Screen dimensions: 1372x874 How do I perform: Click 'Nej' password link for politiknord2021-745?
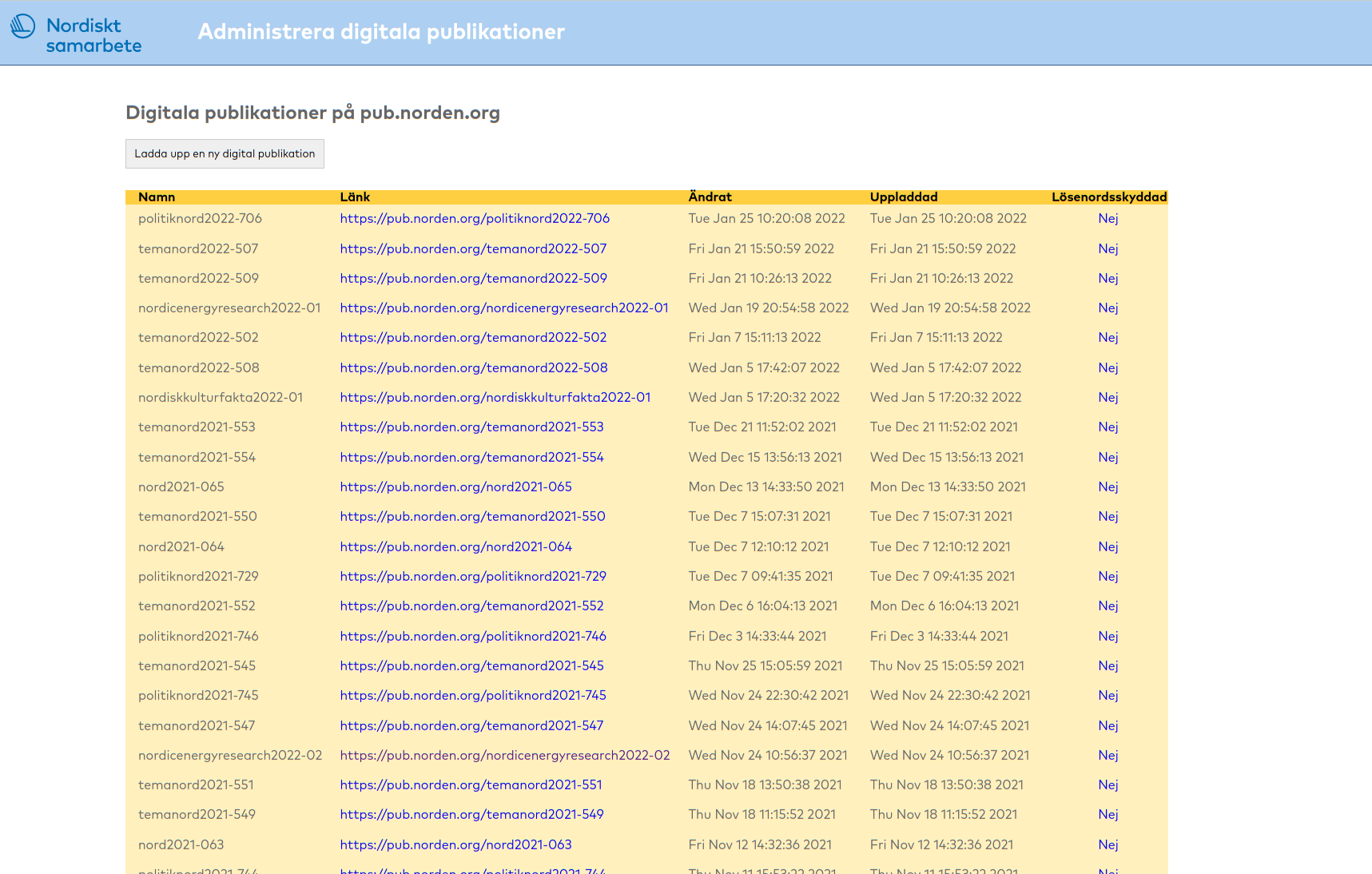(1108, 695)
